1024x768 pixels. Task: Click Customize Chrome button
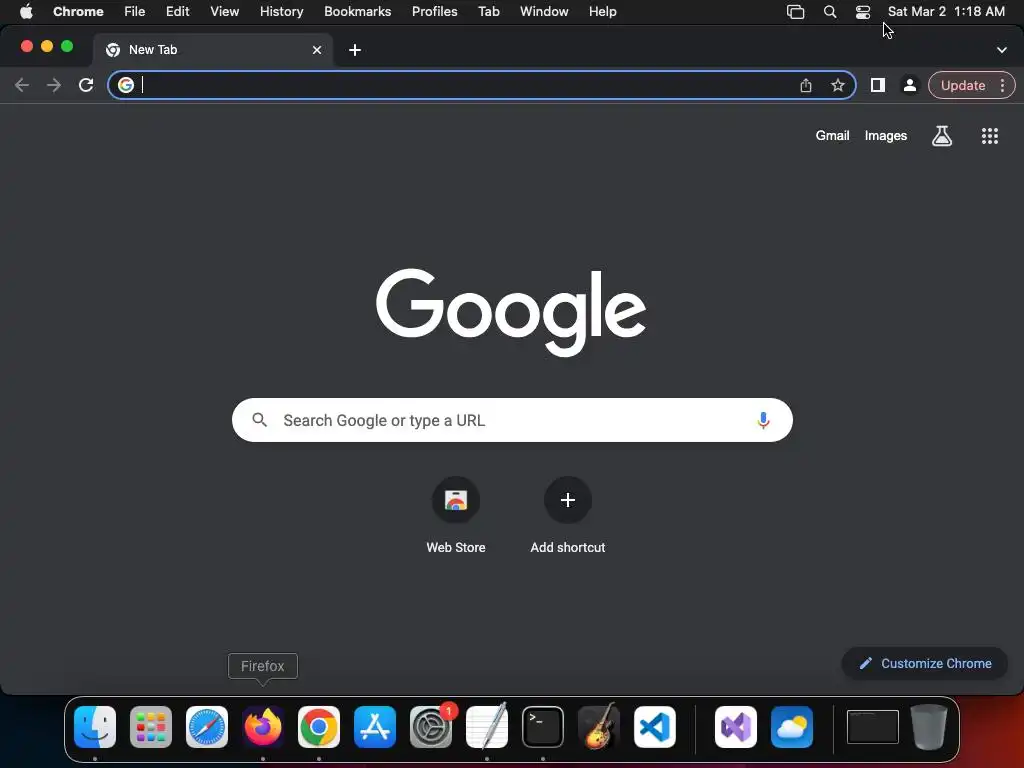(x=925, y=664)
